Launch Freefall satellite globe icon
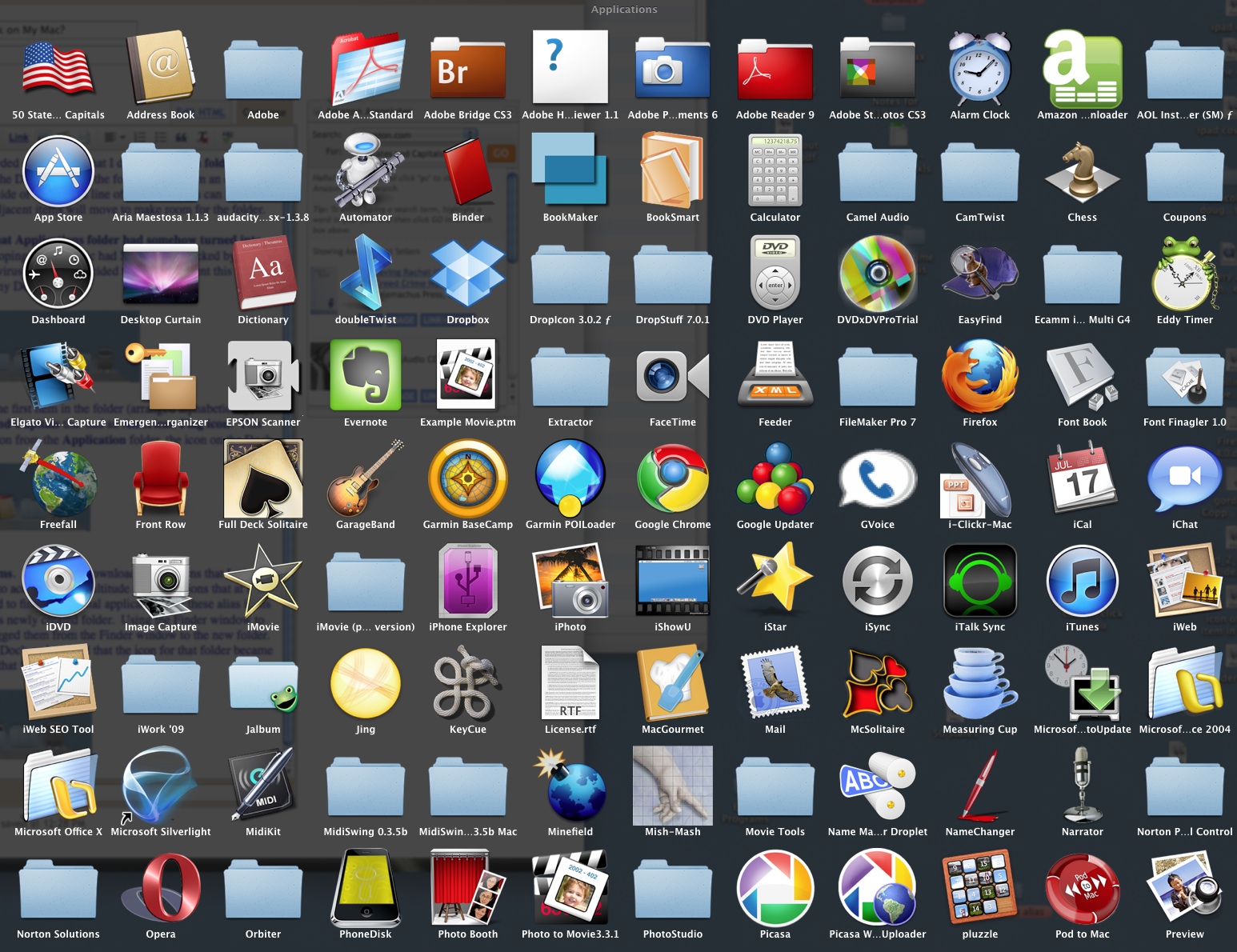 click(58, 478)
